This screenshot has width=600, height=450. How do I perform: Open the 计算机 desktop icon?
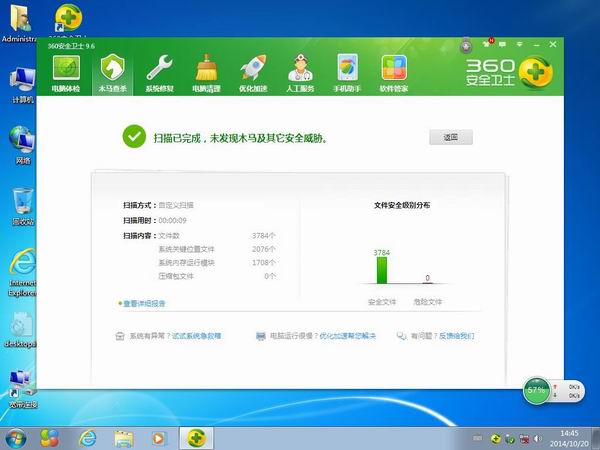tap(23, 85)
